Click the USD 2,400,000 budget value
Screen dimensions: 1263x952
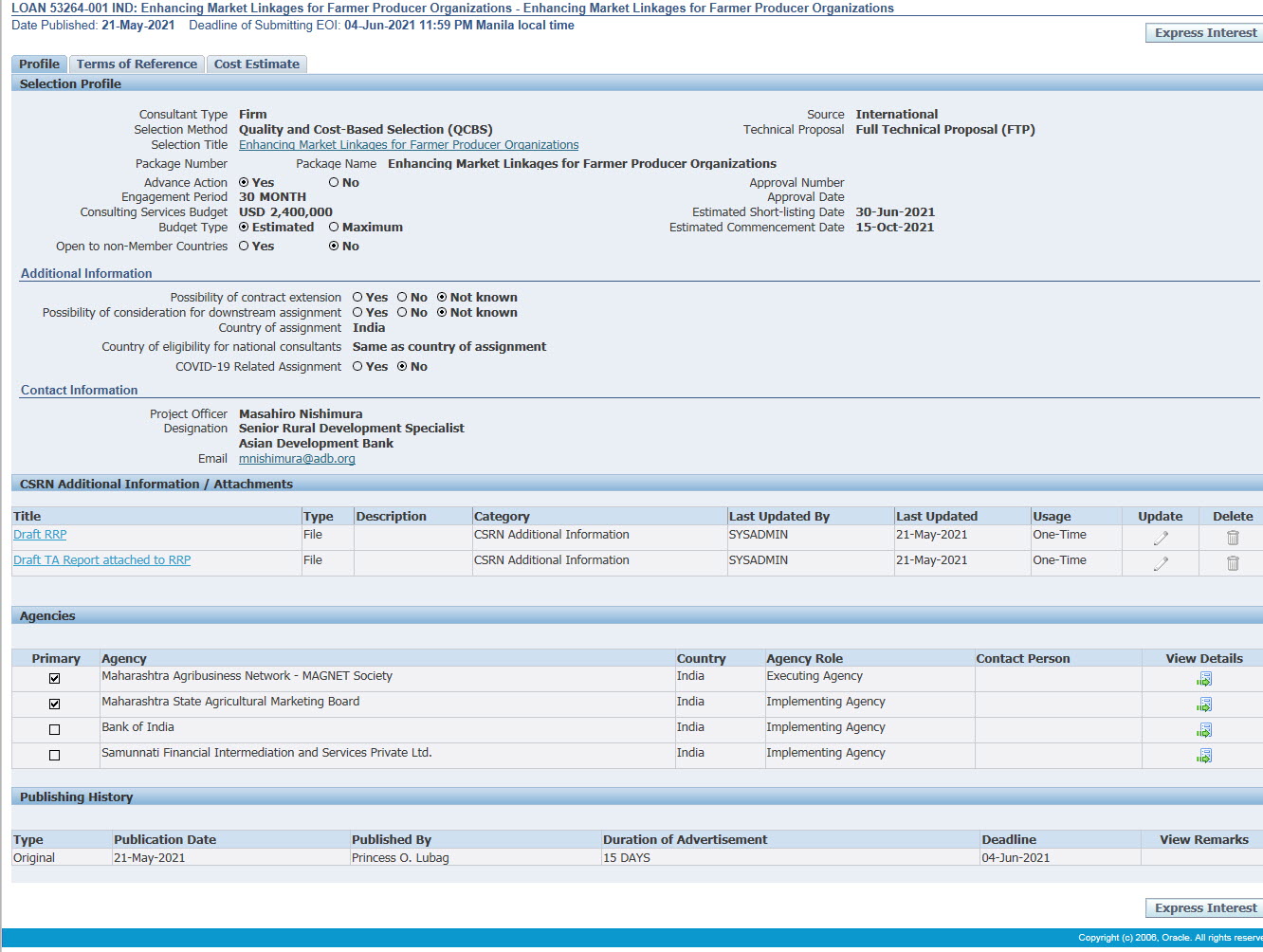(285, 212)
